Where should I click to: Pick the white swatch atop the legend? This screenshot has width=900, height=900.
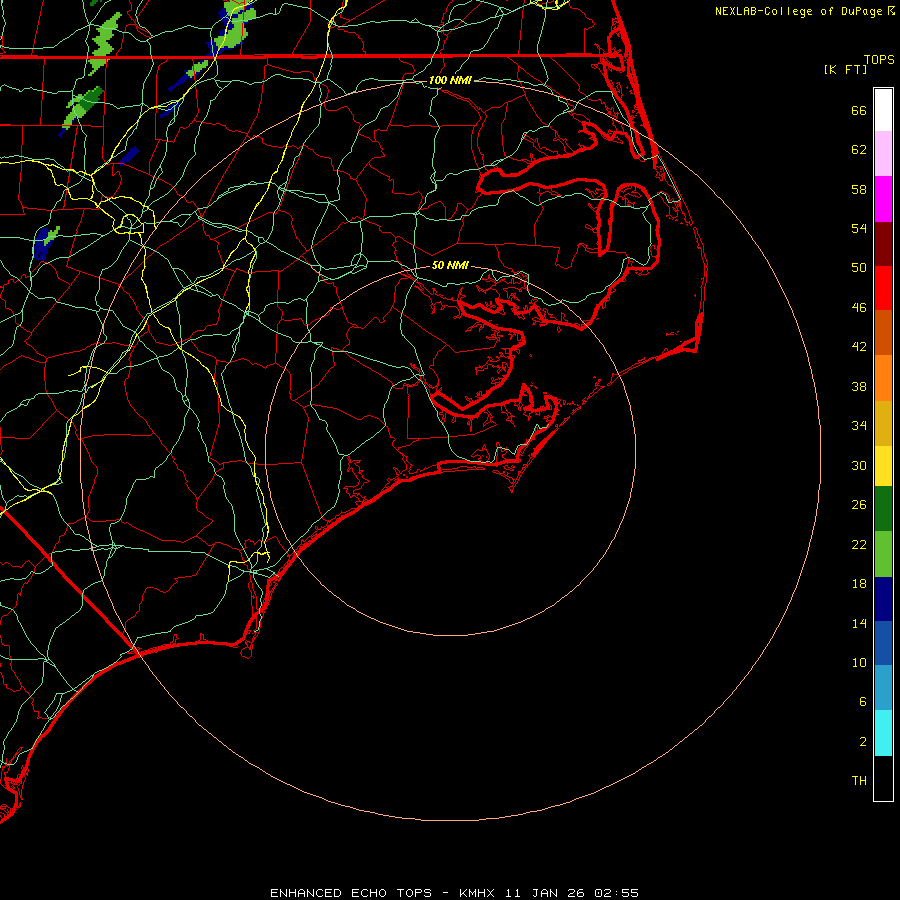pos(883,110)
